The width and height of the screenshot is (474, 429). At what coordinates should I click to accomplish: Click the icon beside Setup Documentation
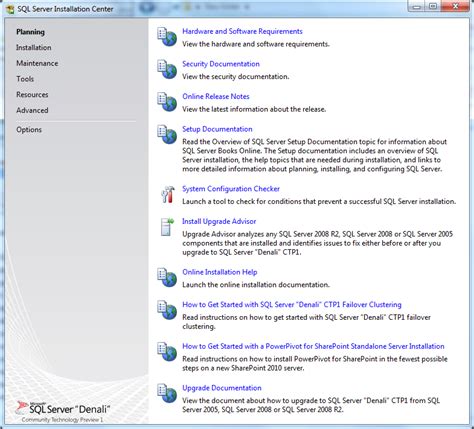click(167, 135)
